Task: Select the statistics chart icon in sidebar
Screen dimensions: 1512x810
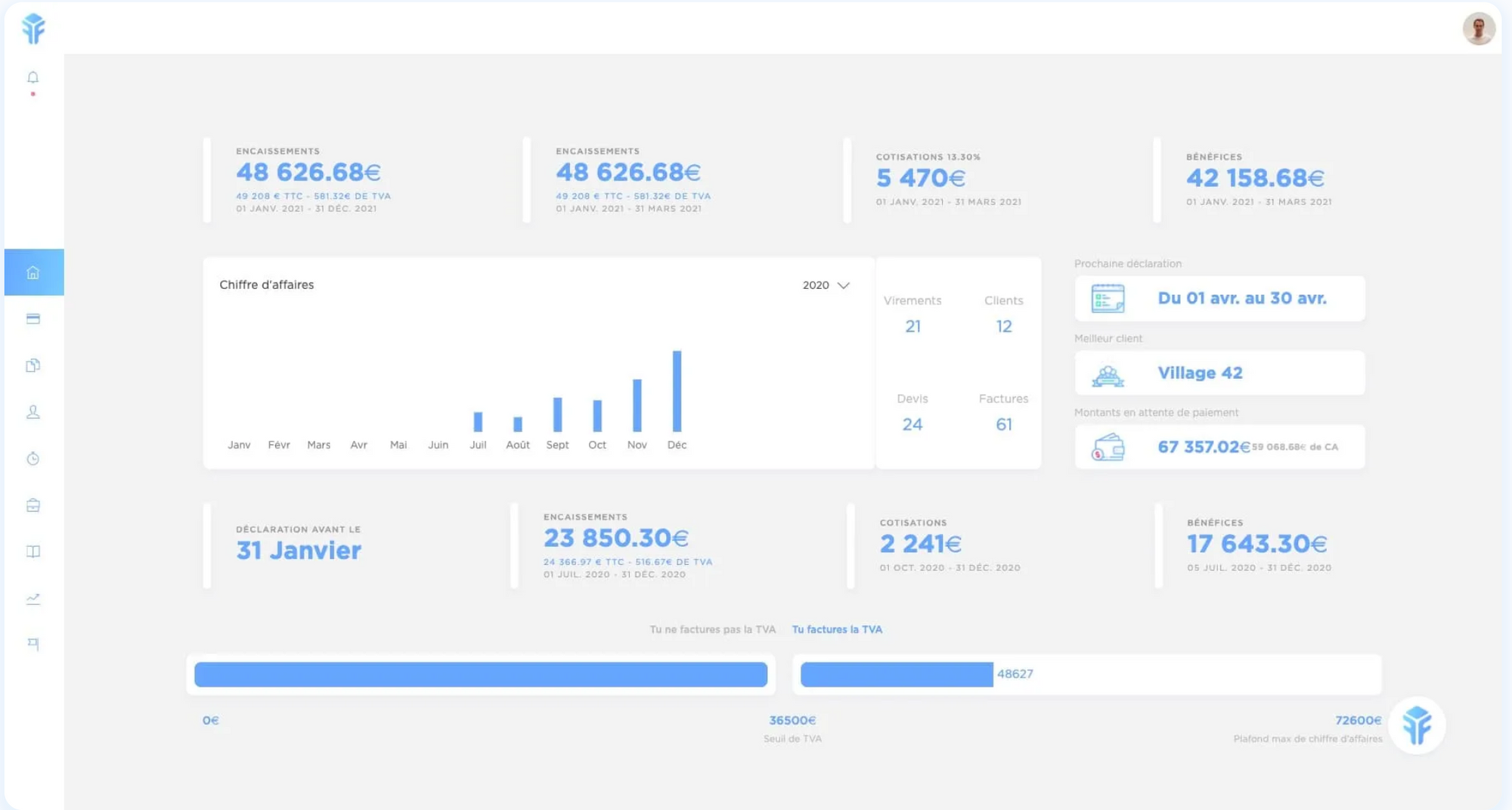Action: tap(33, 598)
